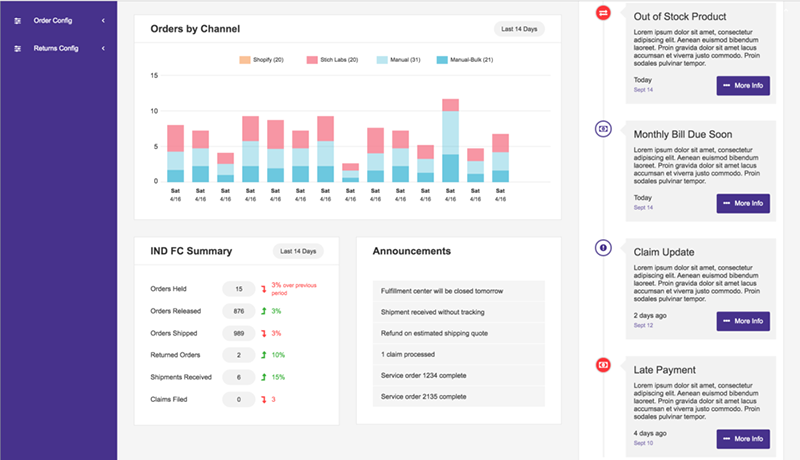
Task: Click the Monthly Bill Due Soon timeline icon
Action: click(x=603, y=129)
